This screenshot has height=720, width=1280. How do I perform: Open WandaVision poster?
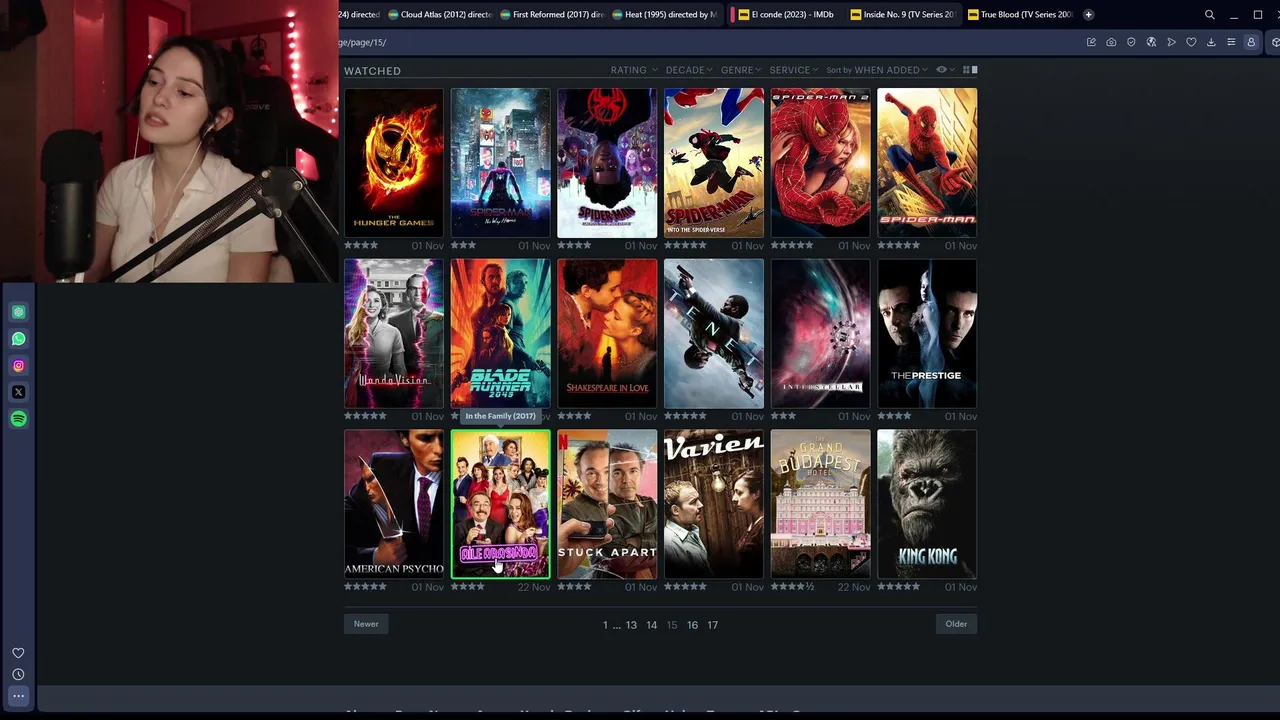click(x=394, y=334)
